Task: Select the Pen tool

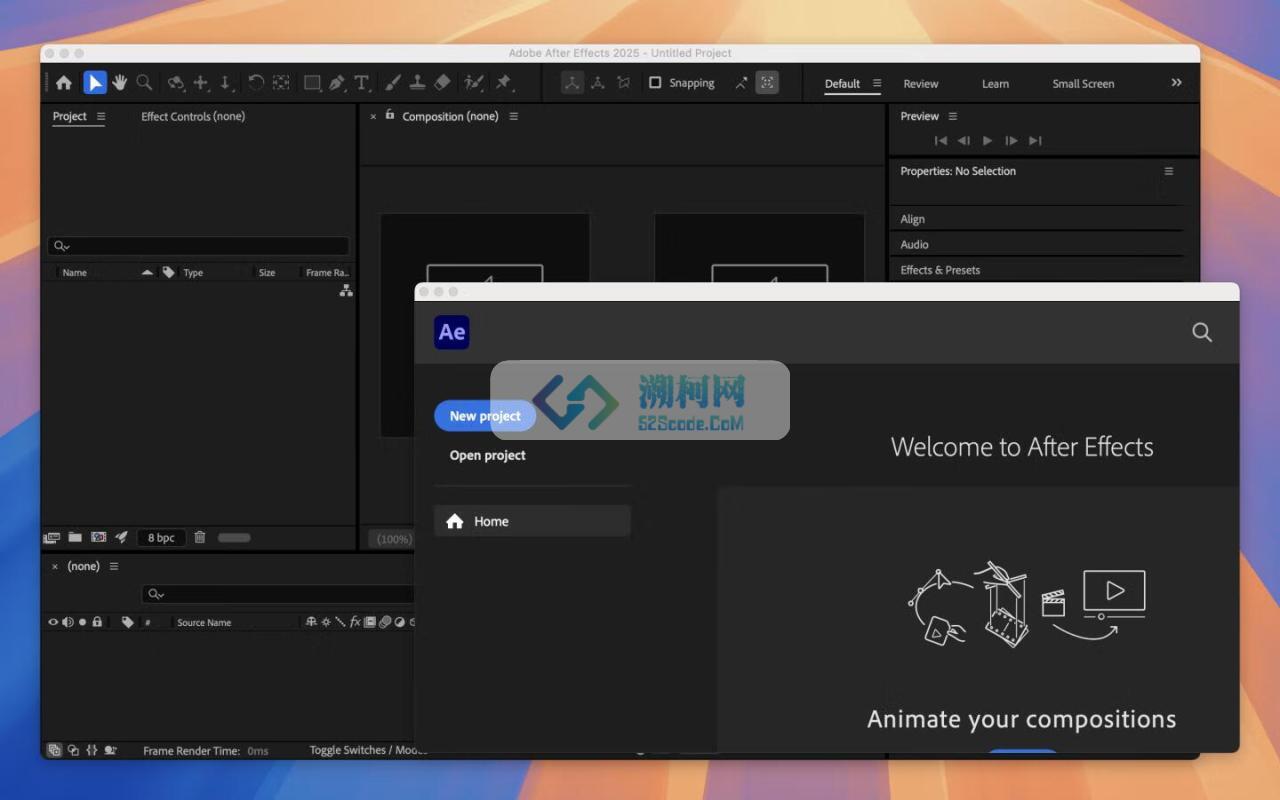Action: coord(337,83)
